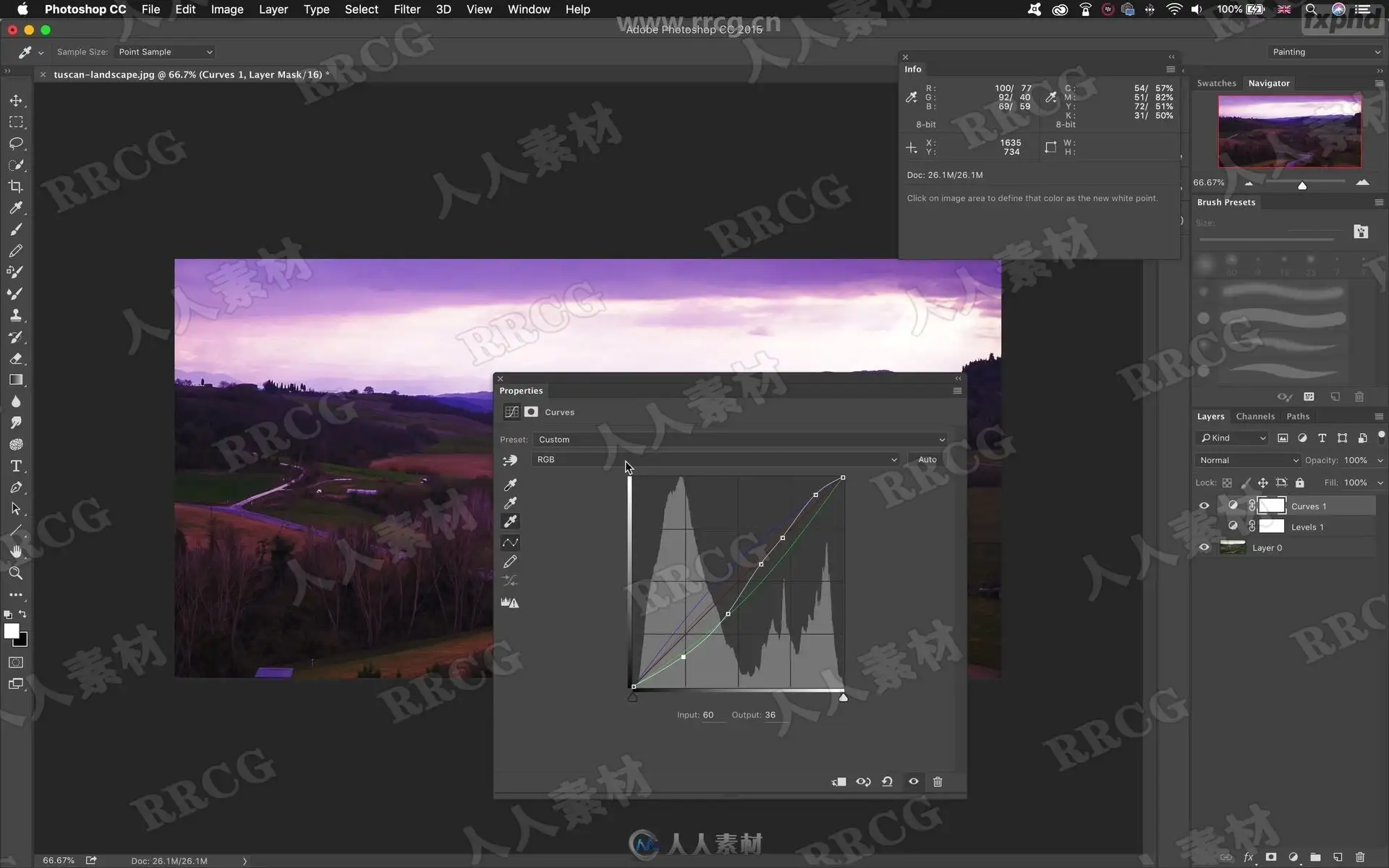Viewport: 1389px width, 868px height.
Task: Toggle adjustment visibility eye in Properties panel
Action: (914, 782)
